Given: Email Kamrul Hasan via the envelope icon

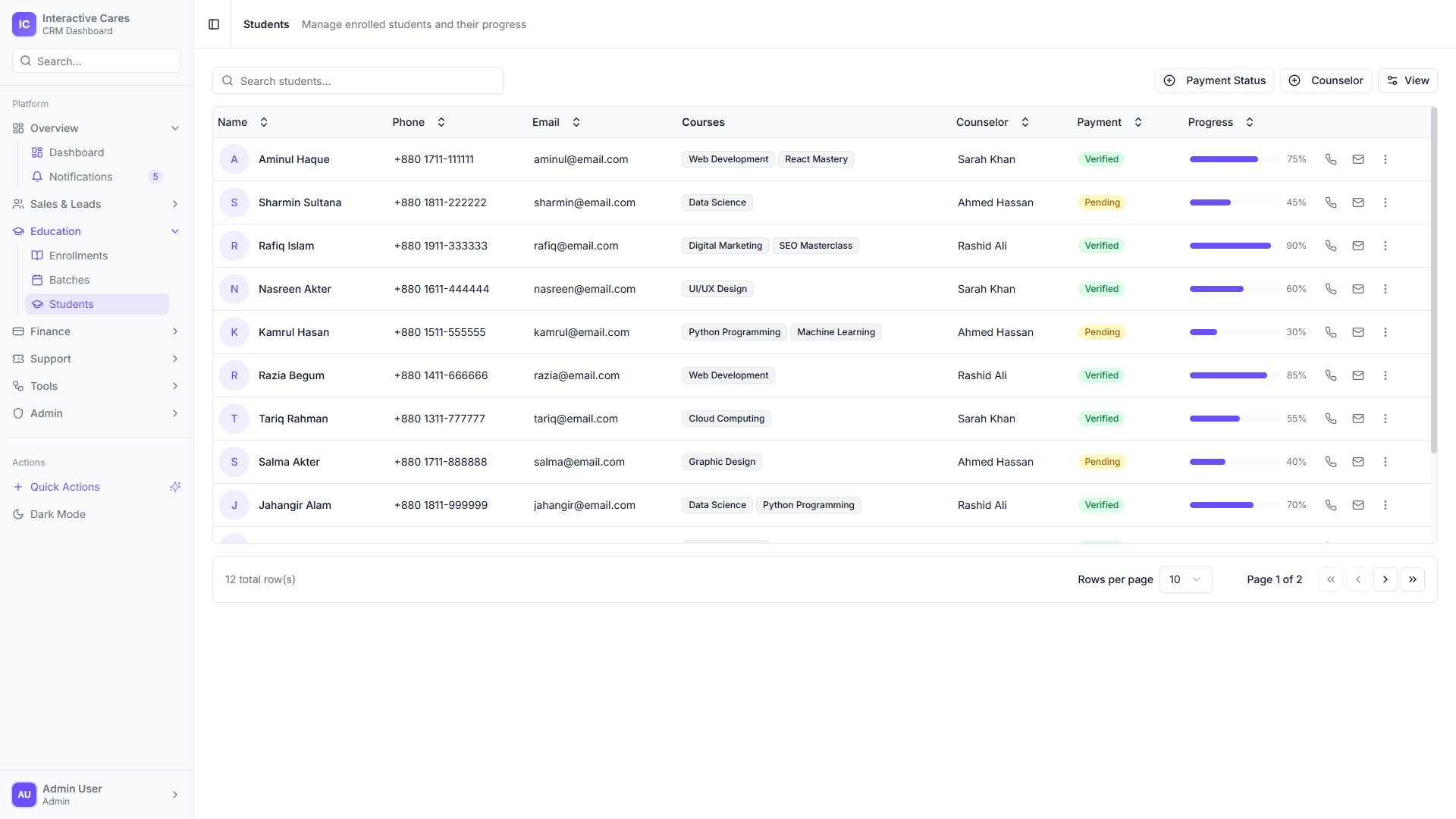Looking at the screenshot, I should [x=1357, y=331].
